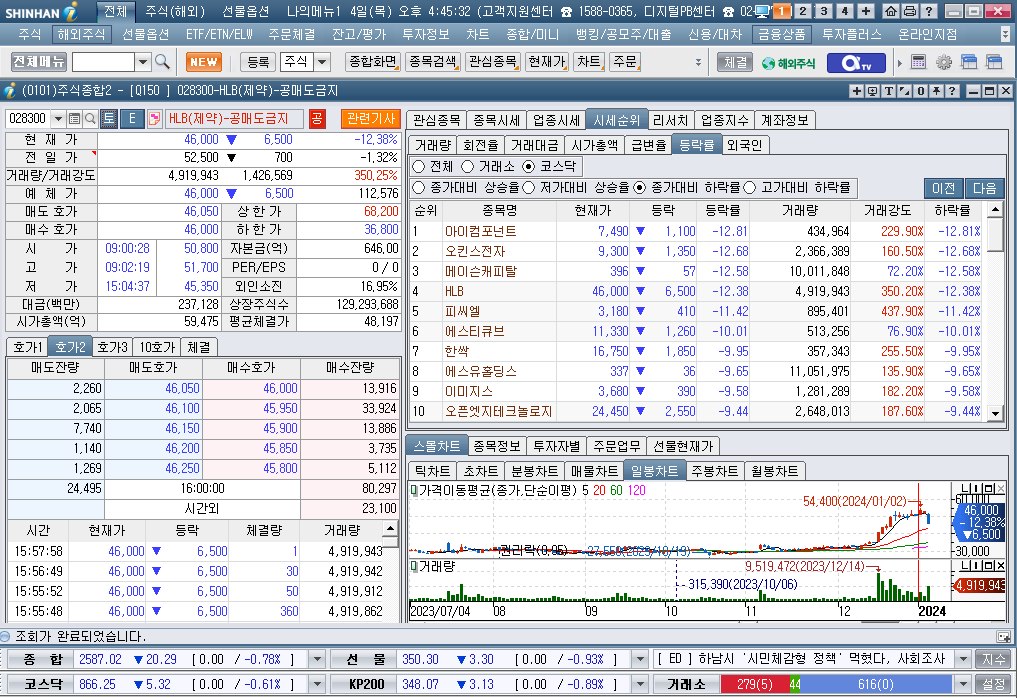Open the KP200 index dropdown arrow

[x=640, y=684]
